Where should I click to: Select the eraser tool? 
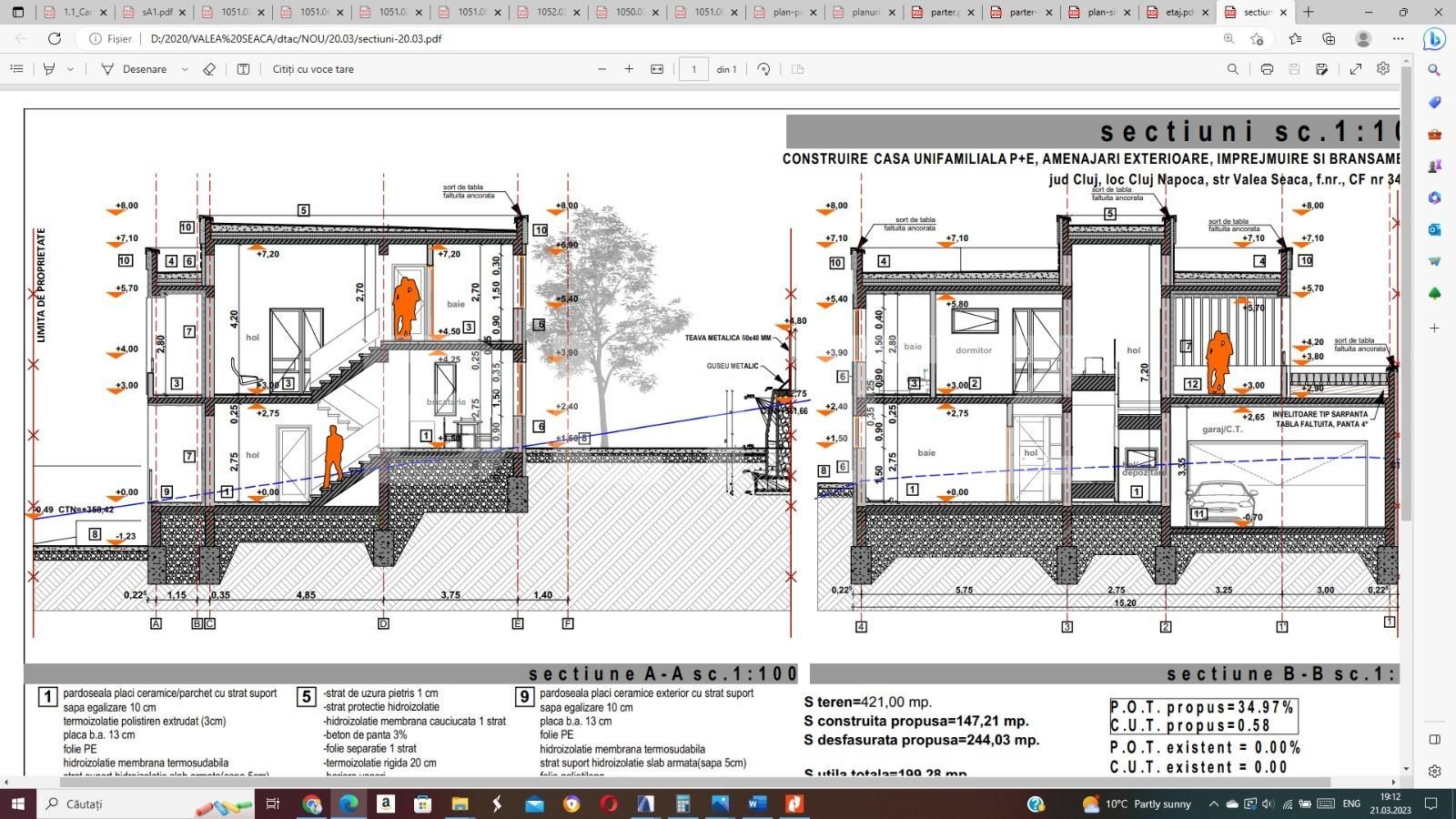(209, 69)
